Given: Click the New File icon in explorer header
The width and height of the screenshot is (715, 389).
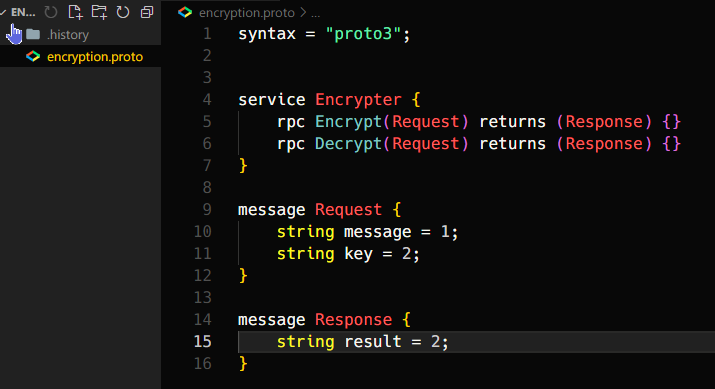Looking at the screenshot, I should pos(75,12).
